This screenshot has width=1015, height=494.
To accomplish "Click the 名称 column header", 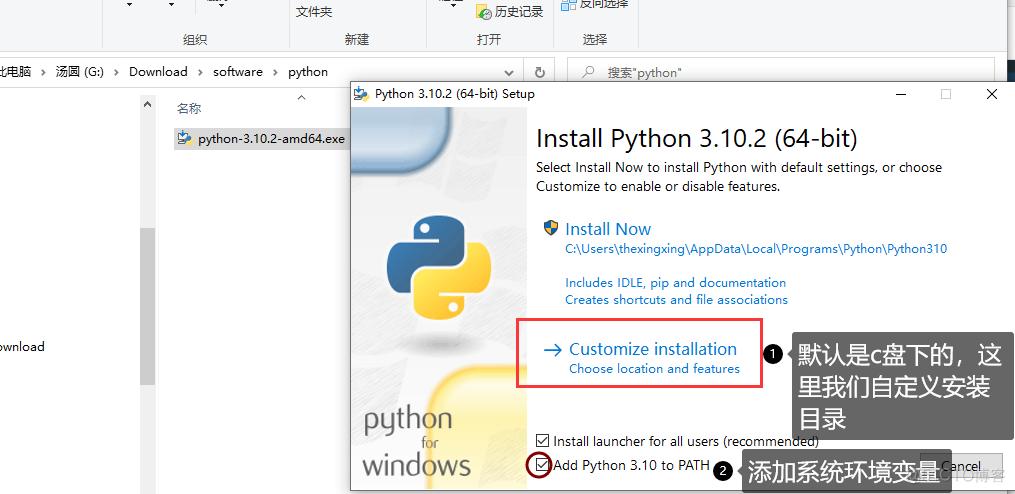I will pyautogui.click(x=189, y=109).
